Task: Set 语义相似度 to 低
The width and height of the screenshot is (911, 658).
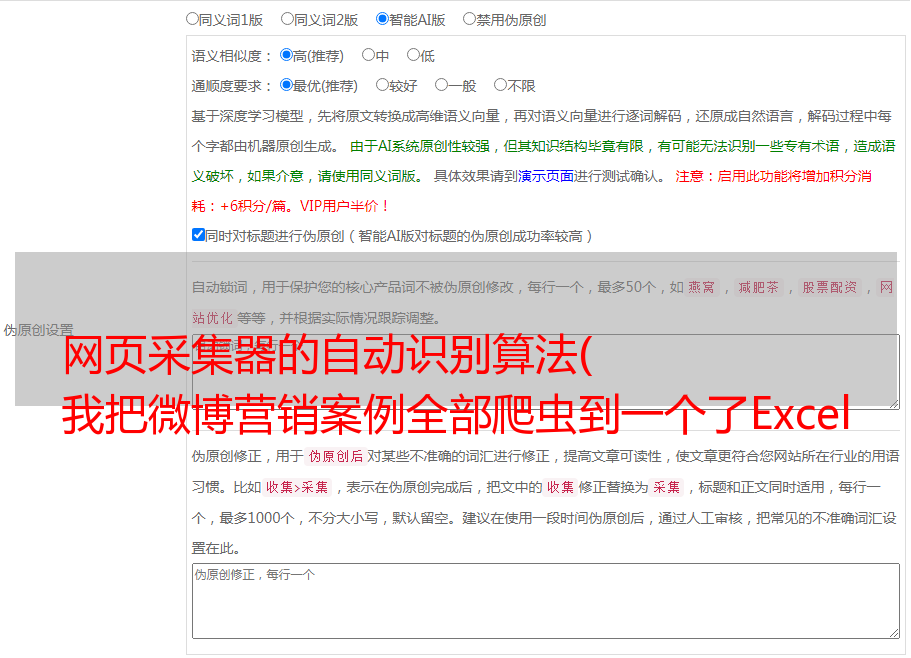Action: click(413, 55)
